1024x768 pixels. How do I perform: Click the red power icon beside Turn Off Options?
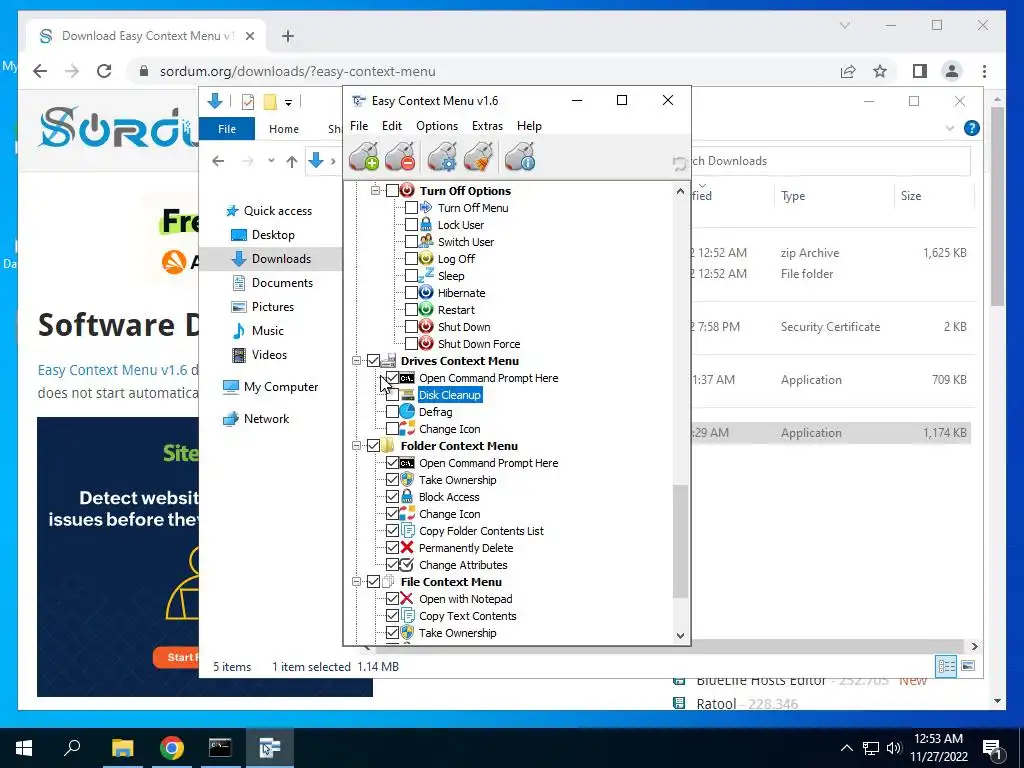pos(407,191)
